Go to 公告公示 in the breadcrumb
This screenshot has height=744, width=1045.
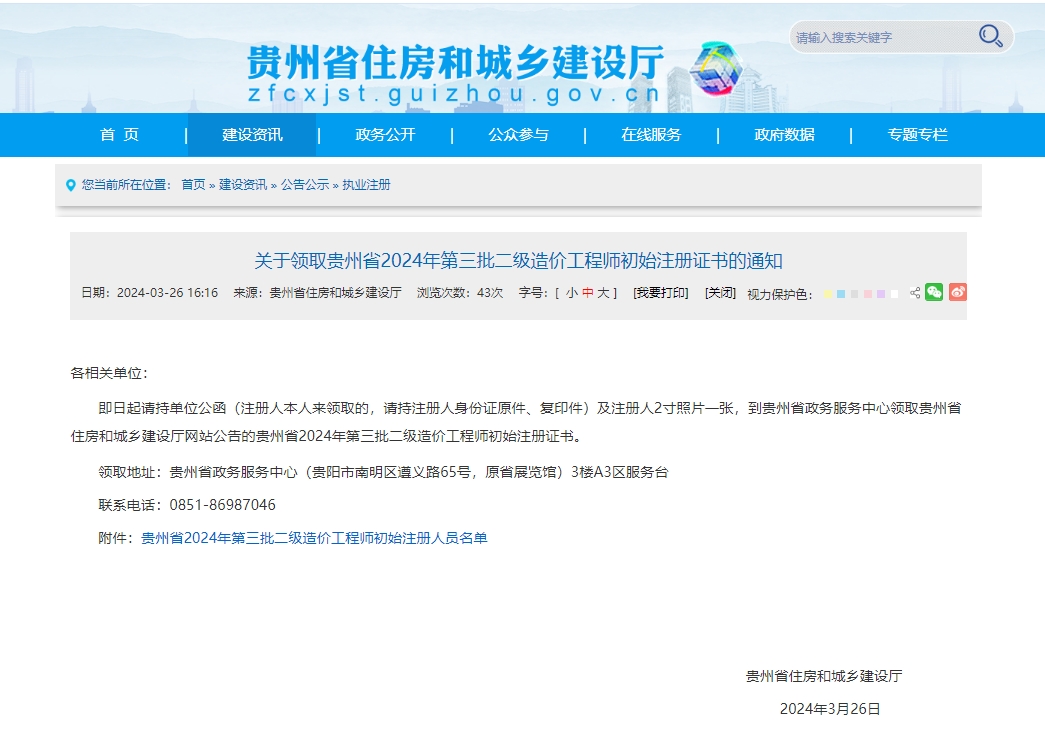pyautogui.click(x=304, y=185)
